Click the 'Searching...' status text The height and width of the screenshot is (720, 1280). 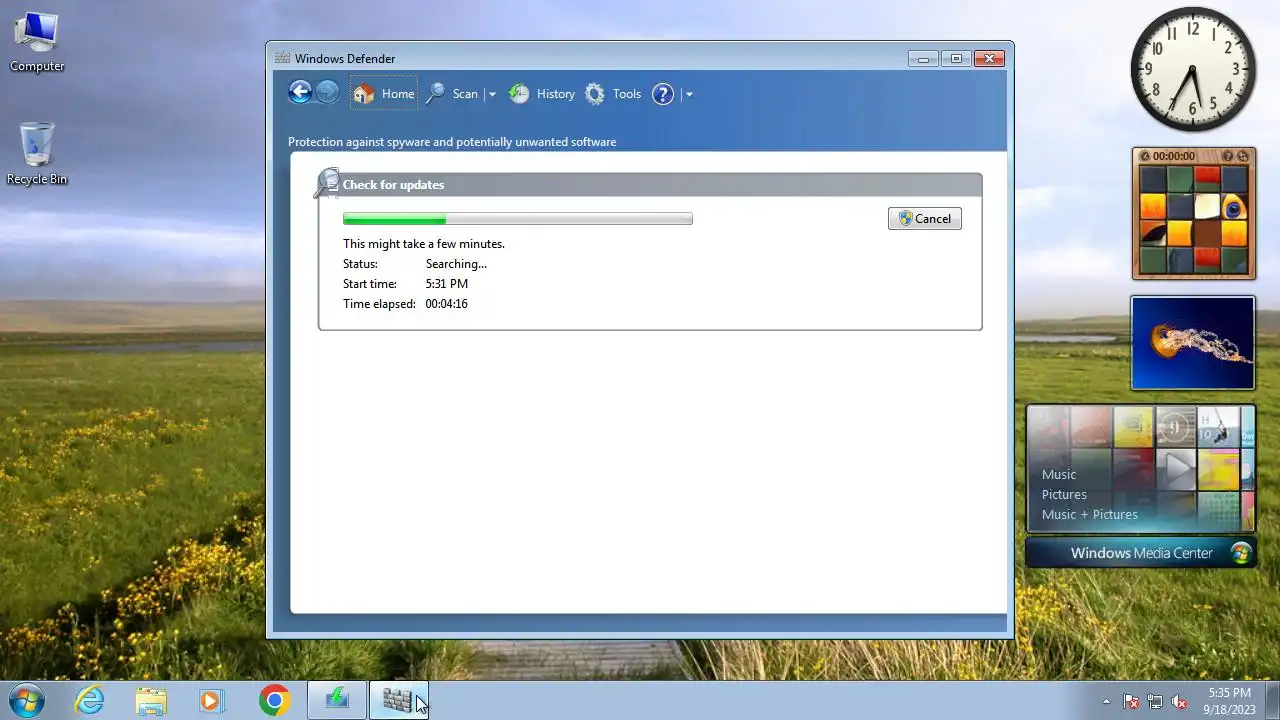tap(456, 264)
